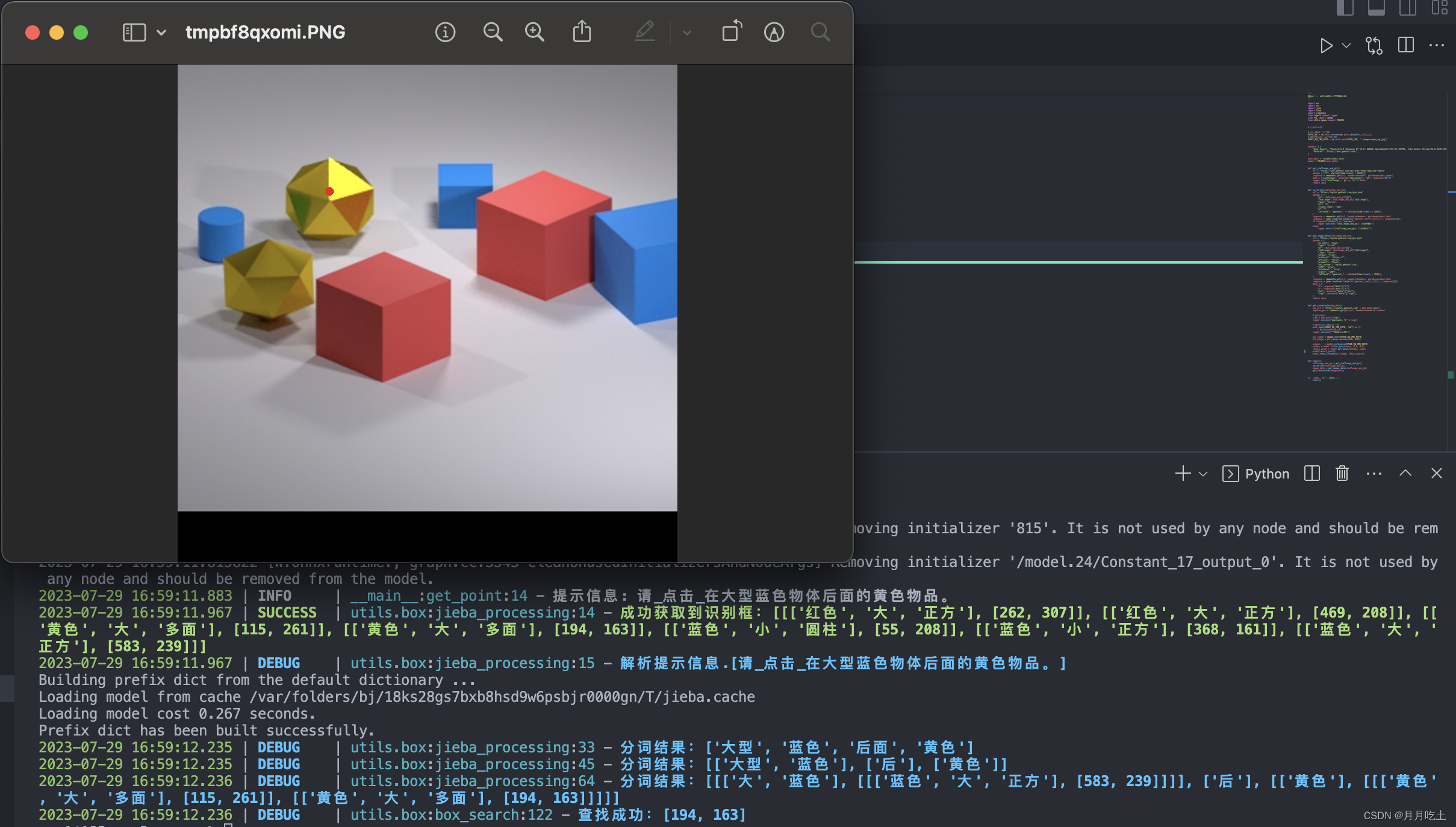Run the Python file in VS Code
This screenshot has width=1456, height=827.
(x=1325, y=46)
